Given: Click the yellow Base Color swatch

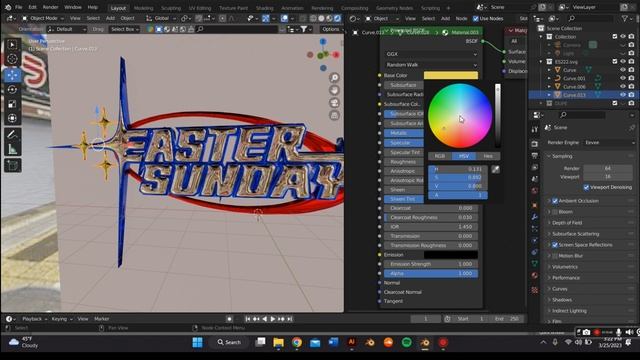Looking at the screenshot, I should coord(451,75).
